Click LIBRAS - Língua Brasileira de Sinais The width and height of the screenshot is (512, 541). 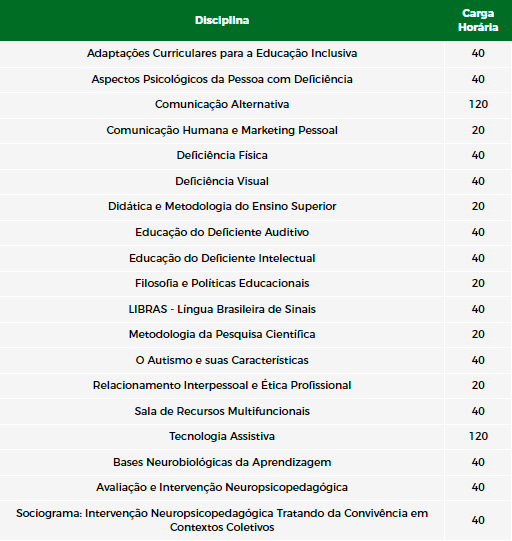tap(222, 309)
